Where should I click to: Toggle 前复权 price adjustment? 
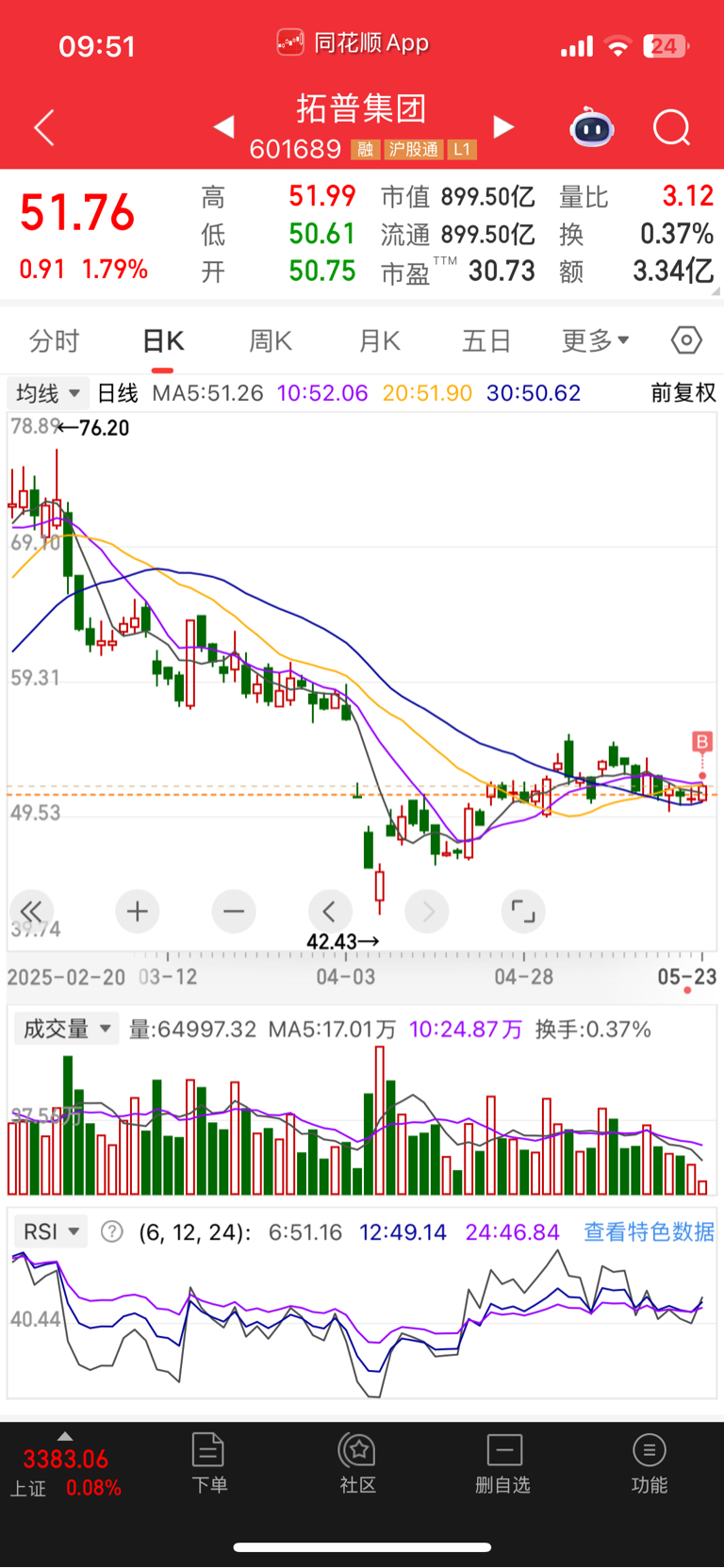click(683, 393)
